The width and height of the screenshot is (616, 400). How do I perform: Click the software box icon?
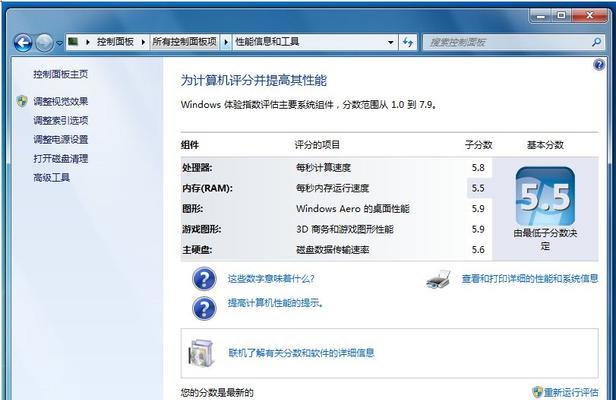click(202, 353)
